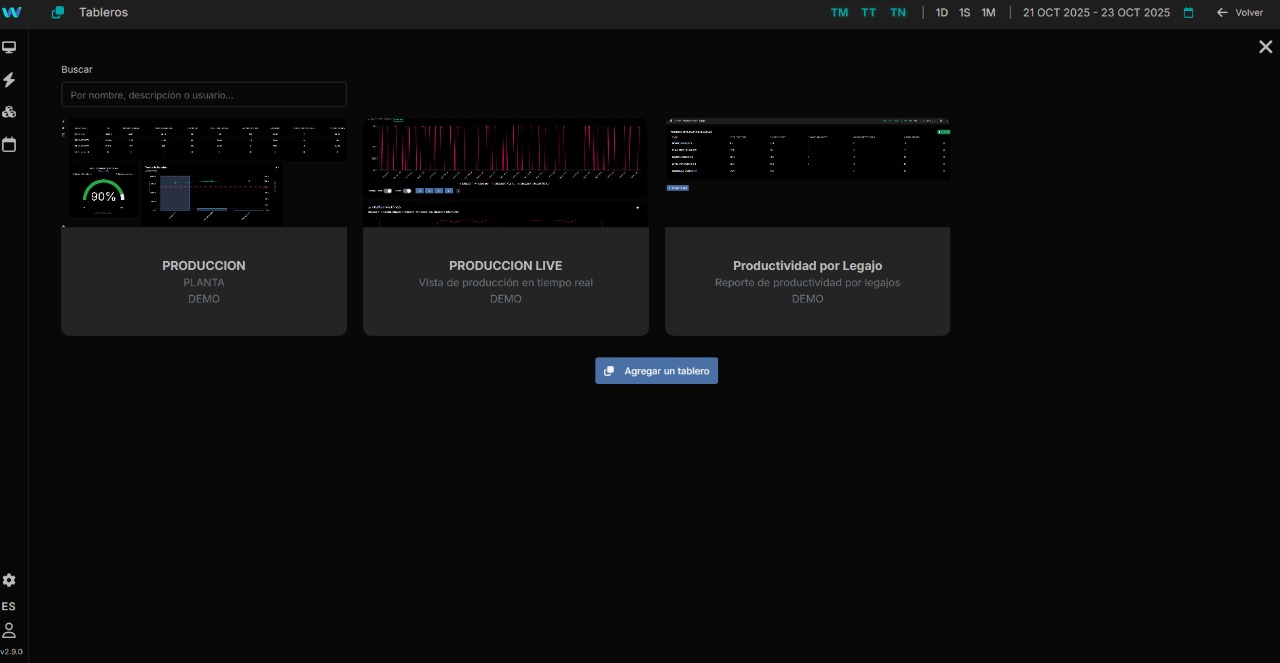Screen dimensions: 1280x663
Task: Click the Buscar search input field
Action: [x=204, y=95]
